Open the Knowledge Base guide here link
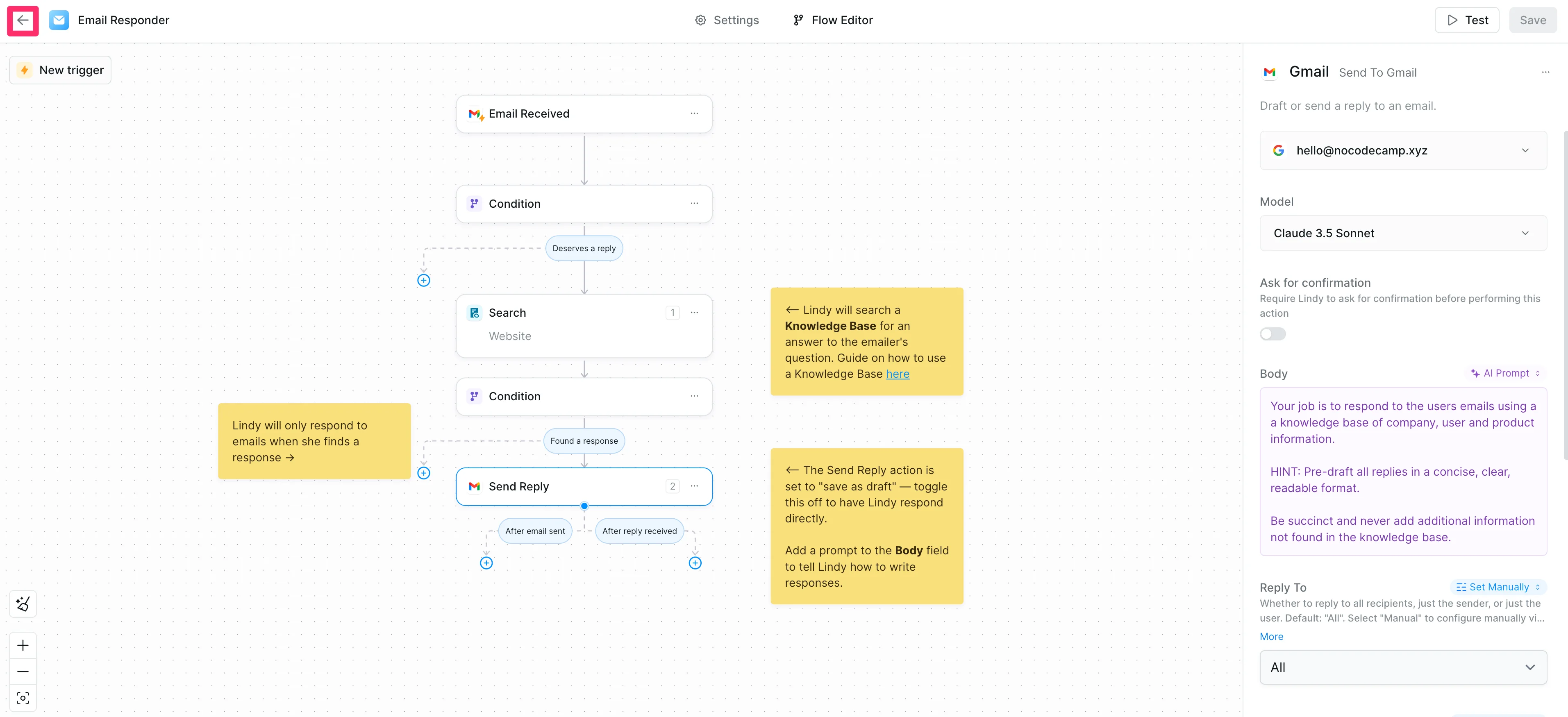The height and width of the screenshot is (717, 1568). pos(897,374)
